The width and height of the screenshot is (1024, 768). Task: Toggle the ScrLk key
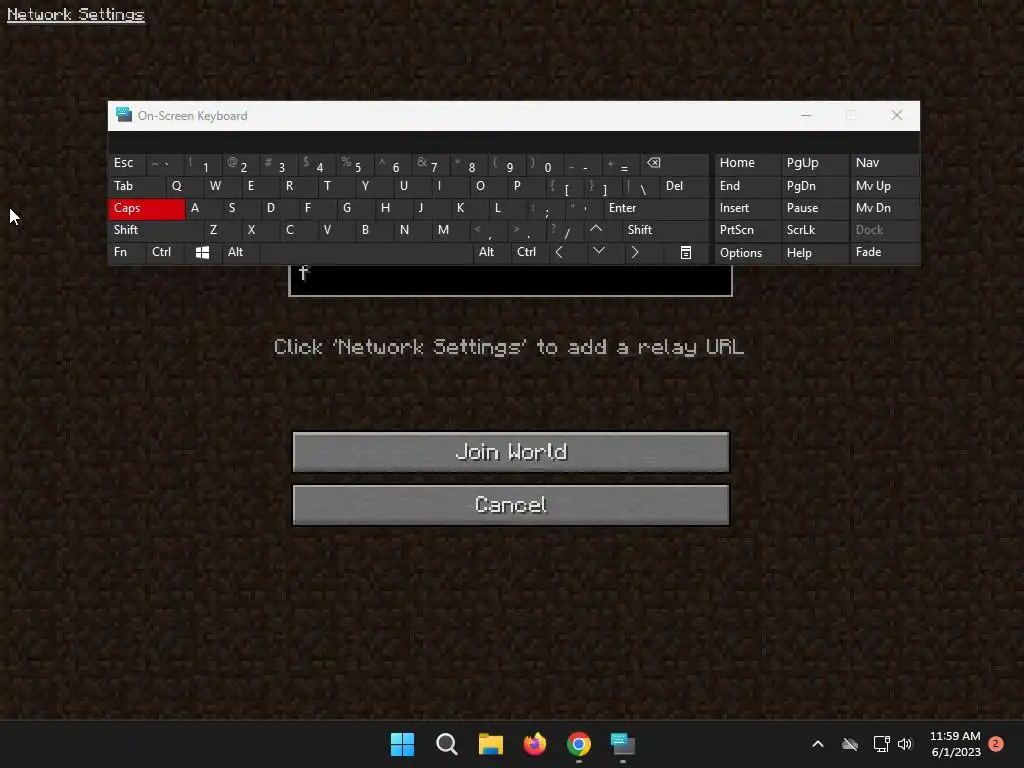tap(814, 230)
